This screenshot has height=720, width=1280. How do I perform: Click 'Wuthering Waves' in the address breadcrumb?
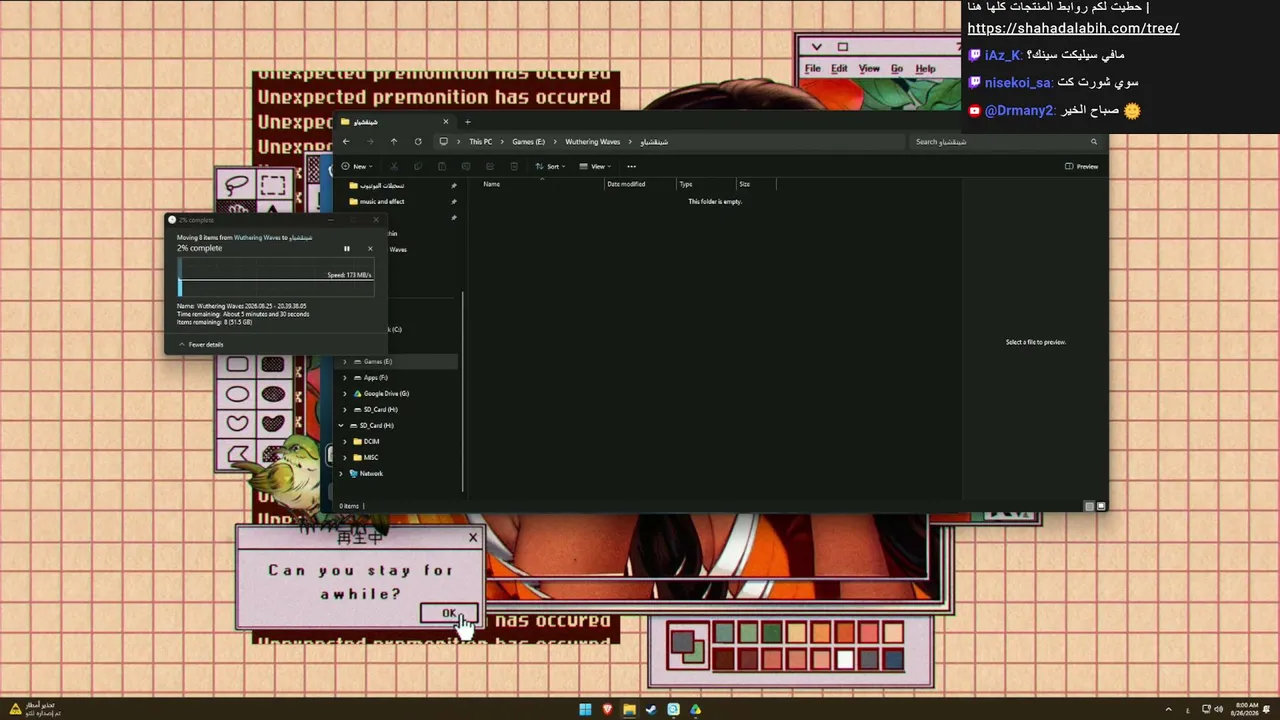click(x=593, y=142)
